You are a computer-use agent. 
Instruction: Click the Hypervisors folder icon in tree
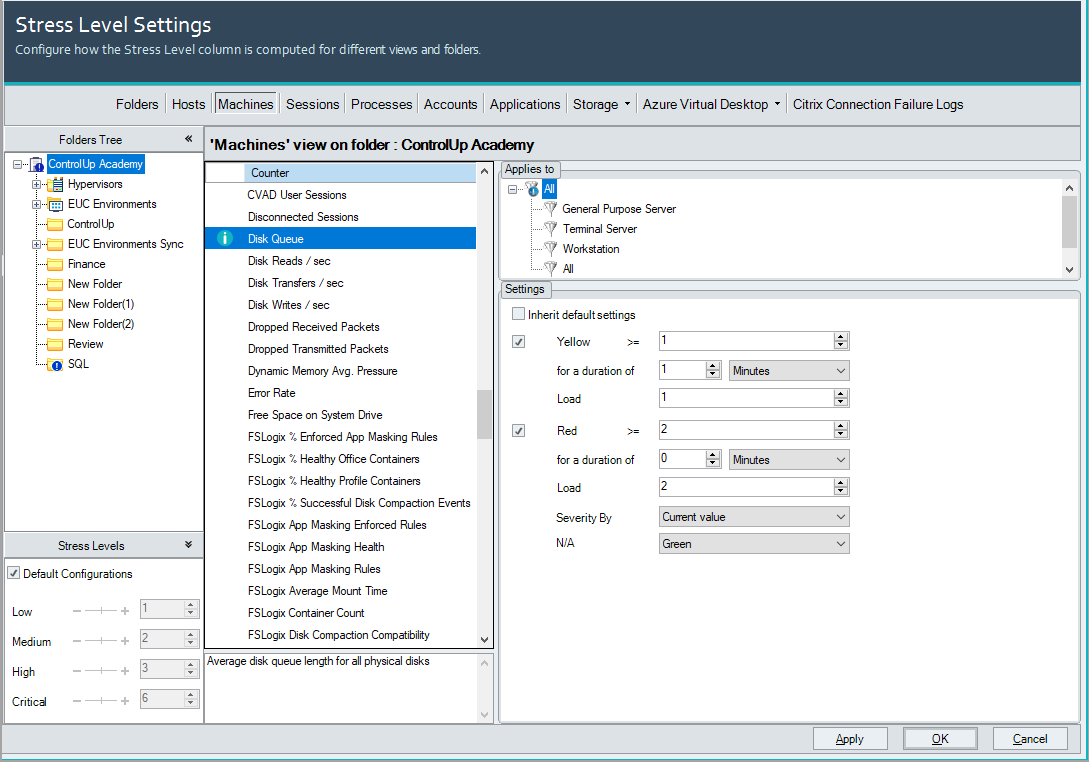point(56,184)
